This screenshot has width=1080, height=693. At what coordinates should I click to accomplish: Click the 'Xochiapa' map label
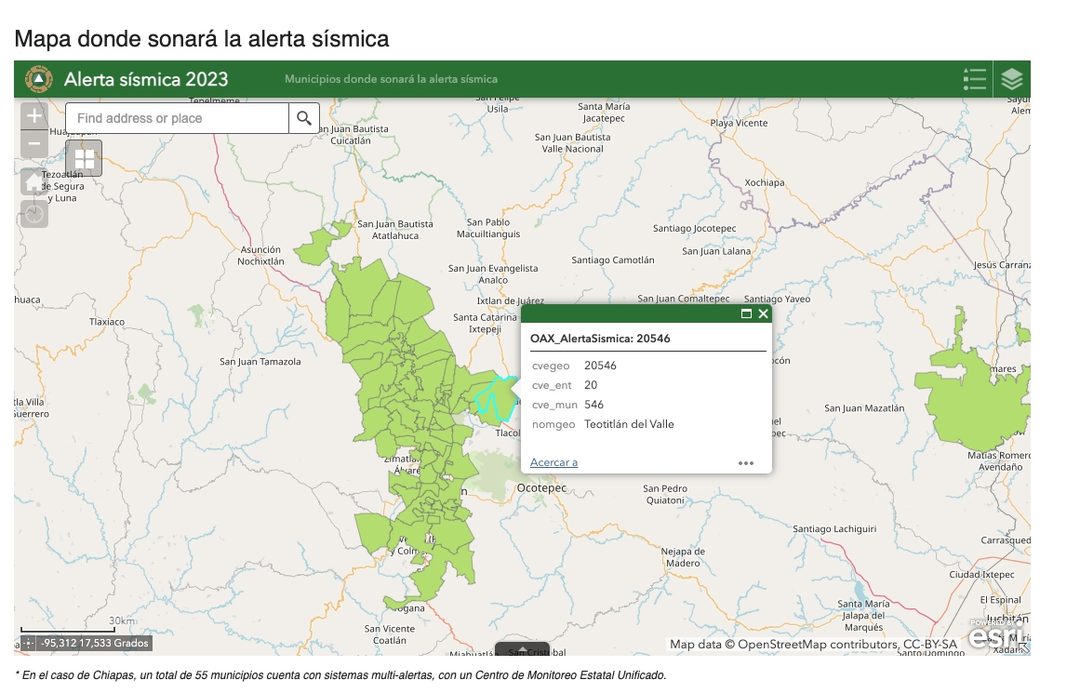(x=765, y=183)
